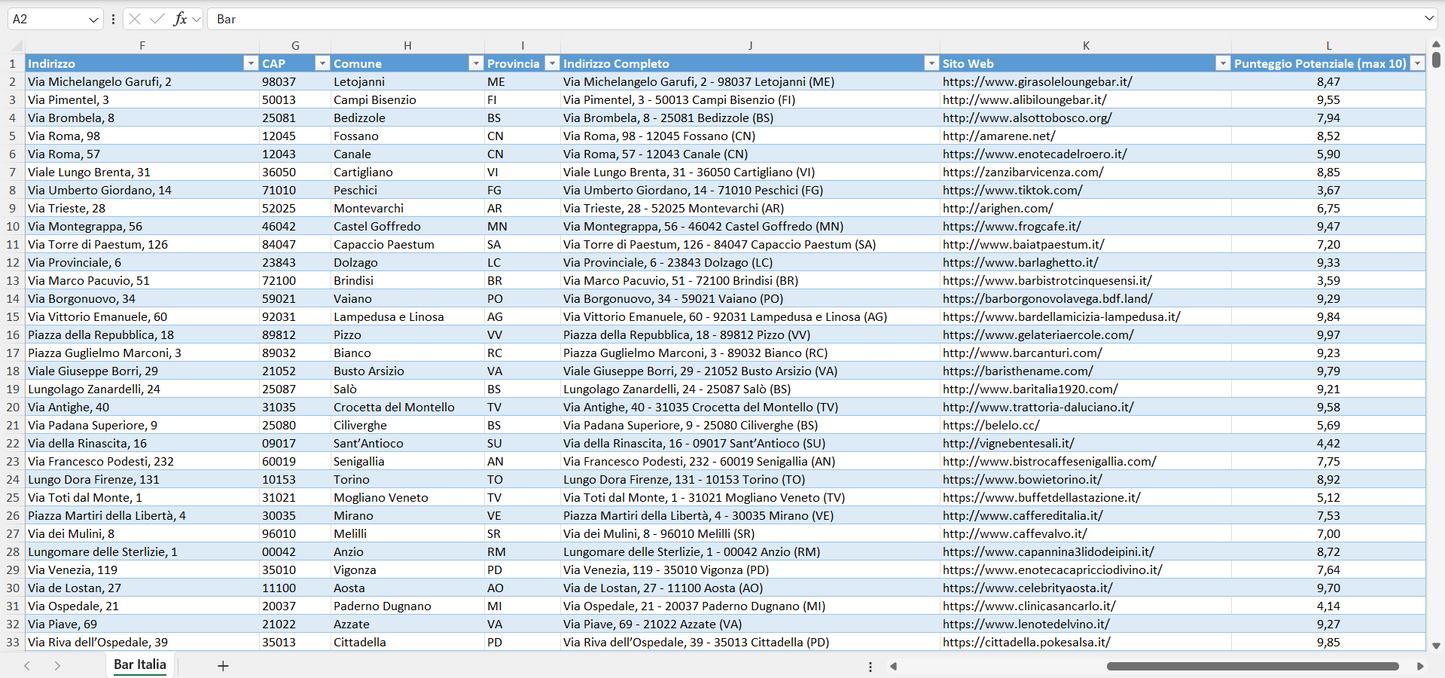
Task: Open Insert Function via the fx icon
Action: (x=180, y=18)
